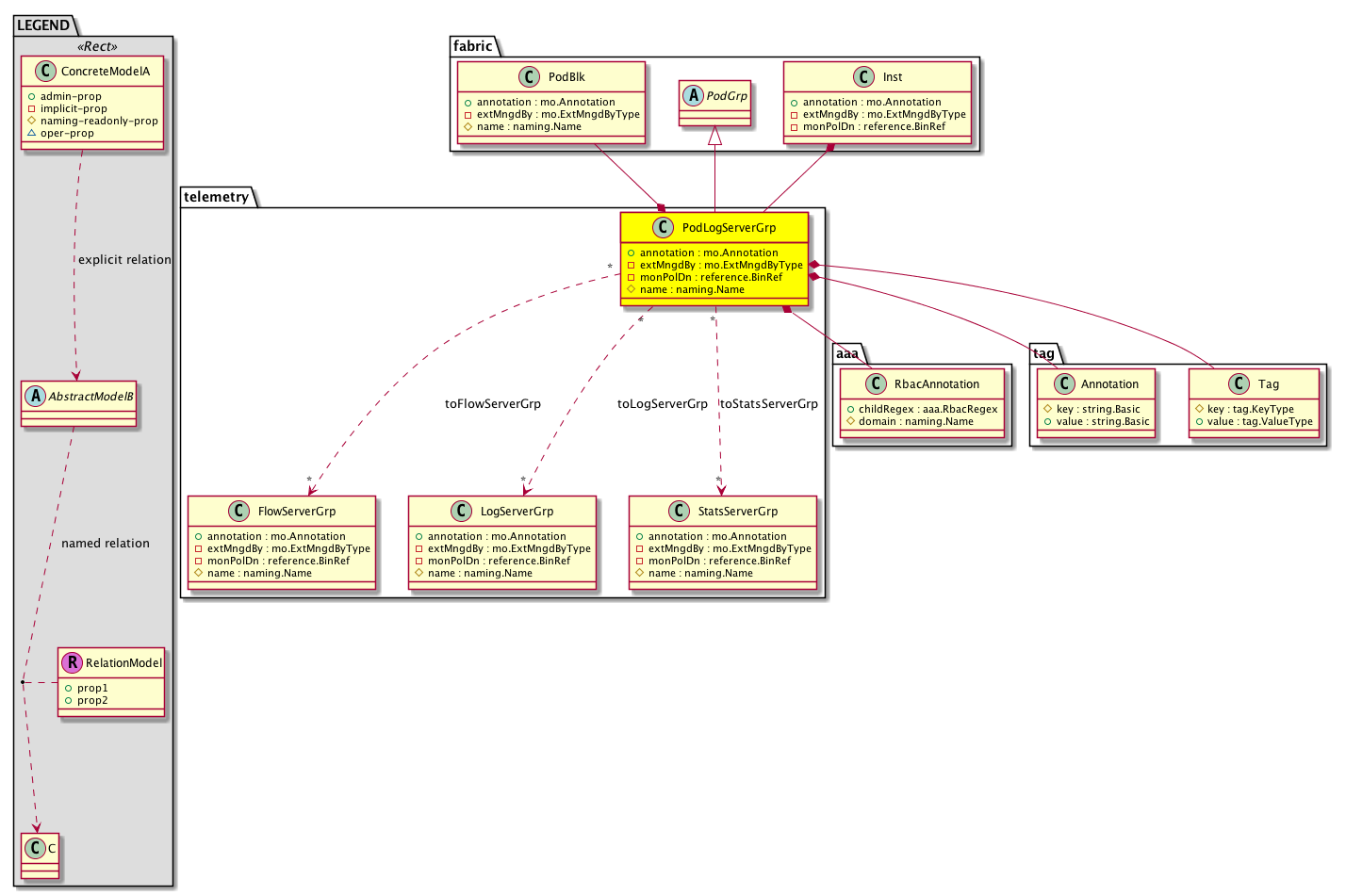Click the PodLogServerGrp class icon

click(x=663, y=228)
